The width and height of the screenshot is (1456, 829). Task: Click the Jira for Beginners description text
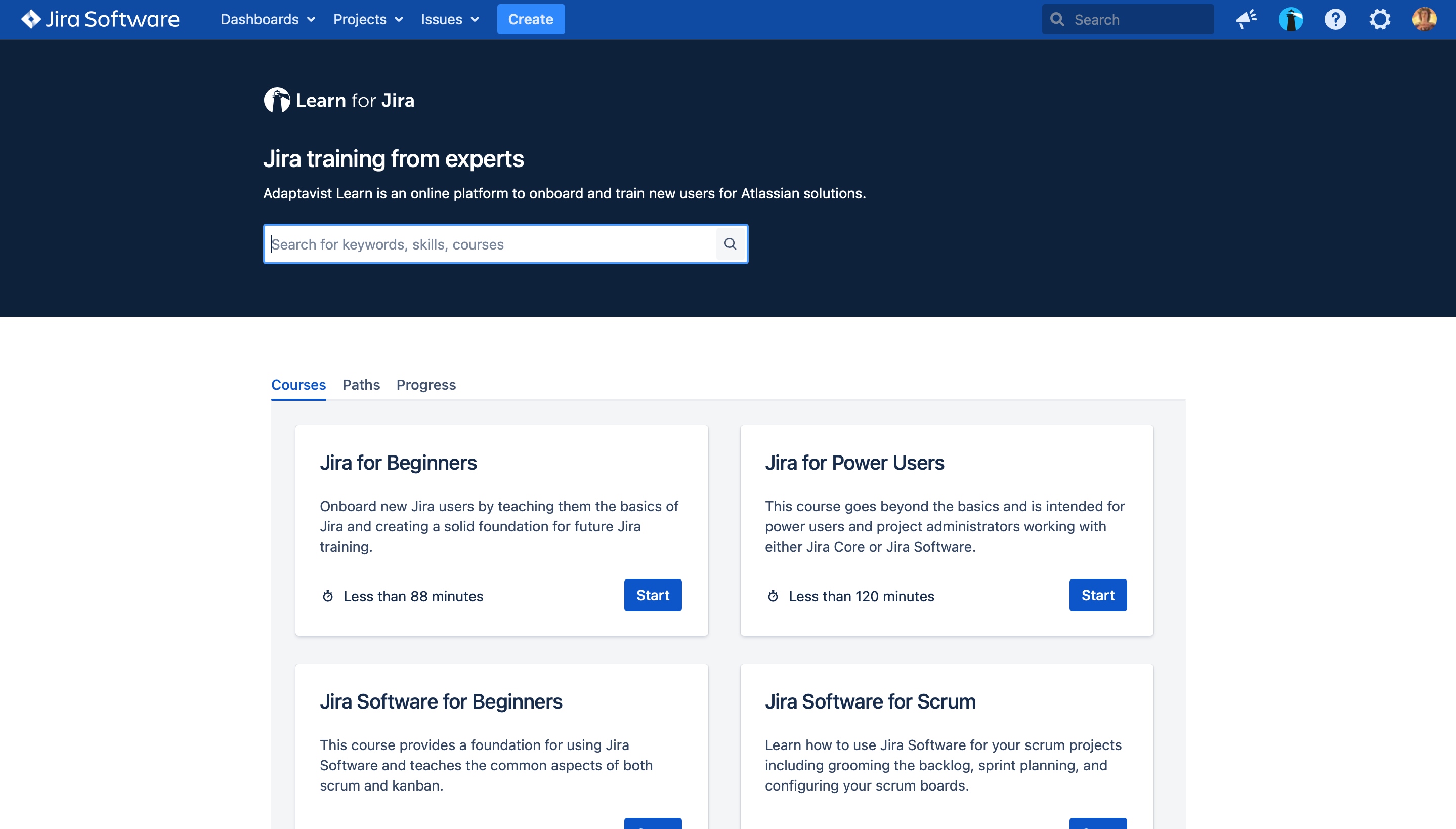[x=499, y=526]
